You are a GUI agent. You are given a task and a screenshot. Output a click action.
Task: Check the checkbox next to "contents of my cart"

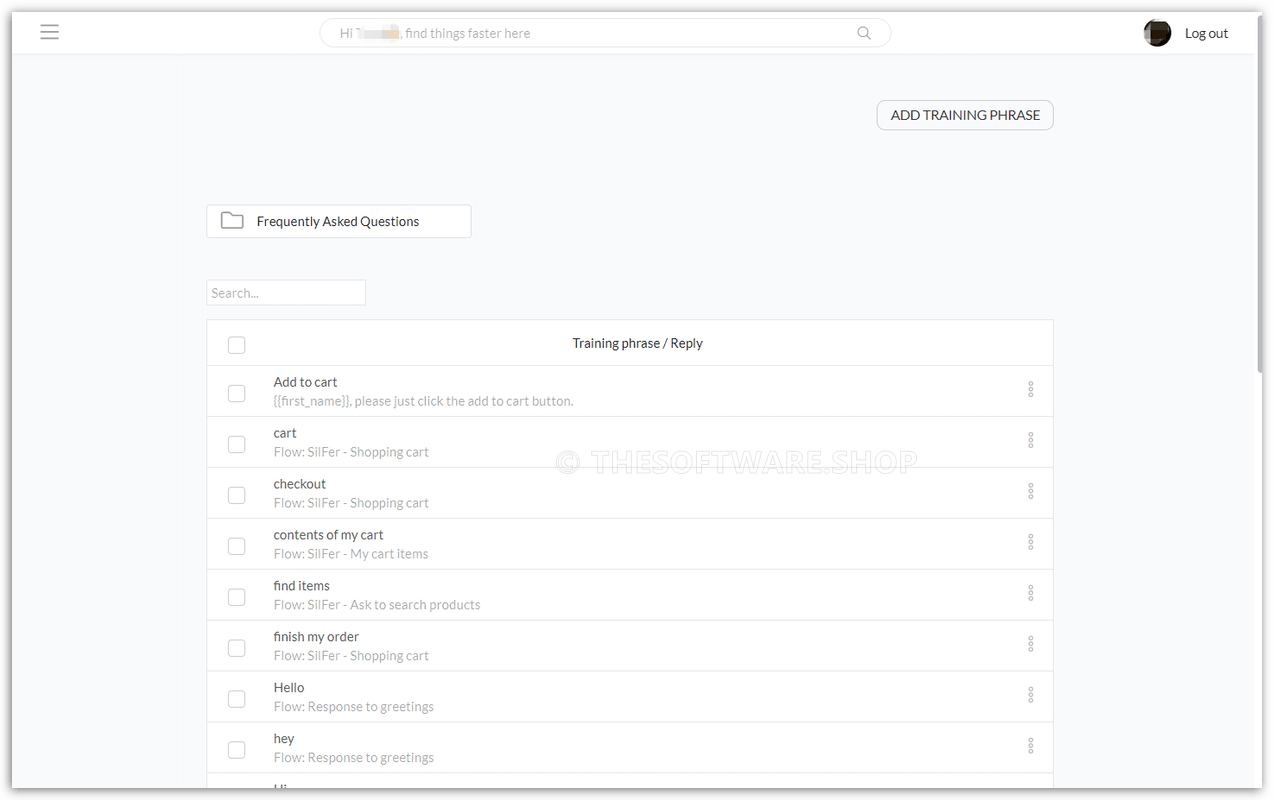click(236, 546)
